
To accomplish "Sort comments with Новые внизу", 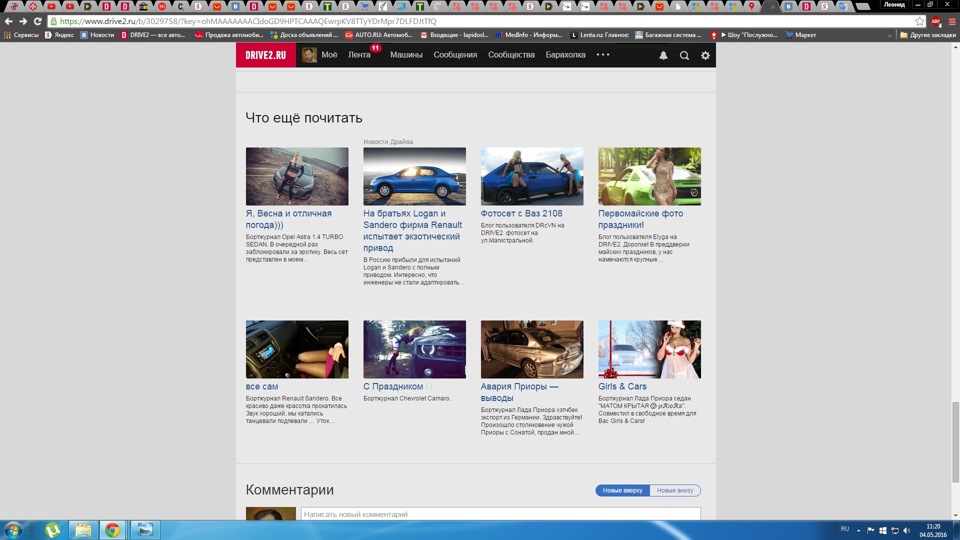I will tap(675, 490).
